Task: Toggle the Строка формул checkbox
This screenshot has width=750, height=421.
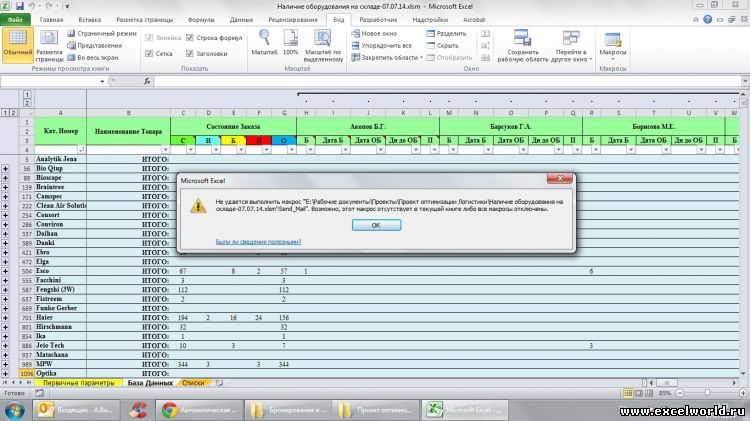Action: point(188,37)
